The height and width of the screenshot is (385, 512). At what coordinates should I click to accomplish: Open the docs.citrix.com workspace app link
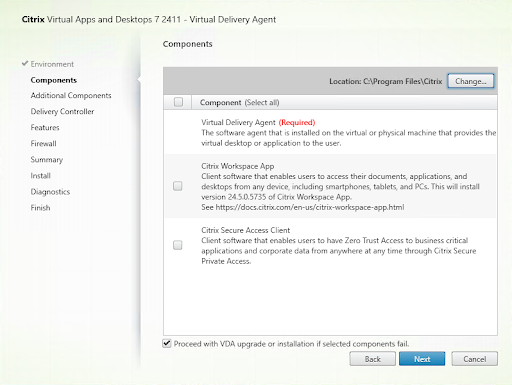[x=310, y=207]
